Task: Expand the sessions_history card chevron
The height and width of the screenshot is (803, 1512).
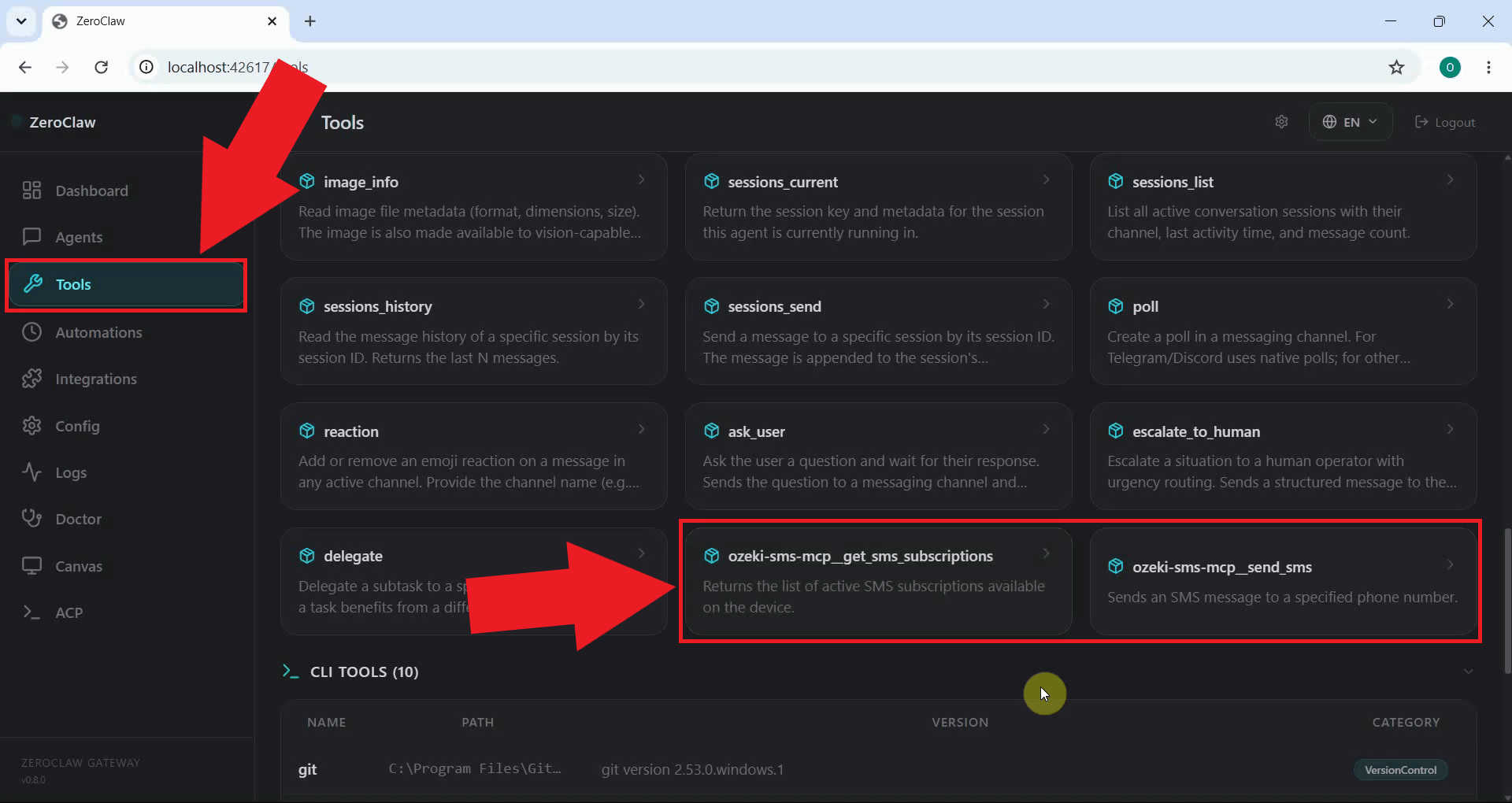Action: 642,304
